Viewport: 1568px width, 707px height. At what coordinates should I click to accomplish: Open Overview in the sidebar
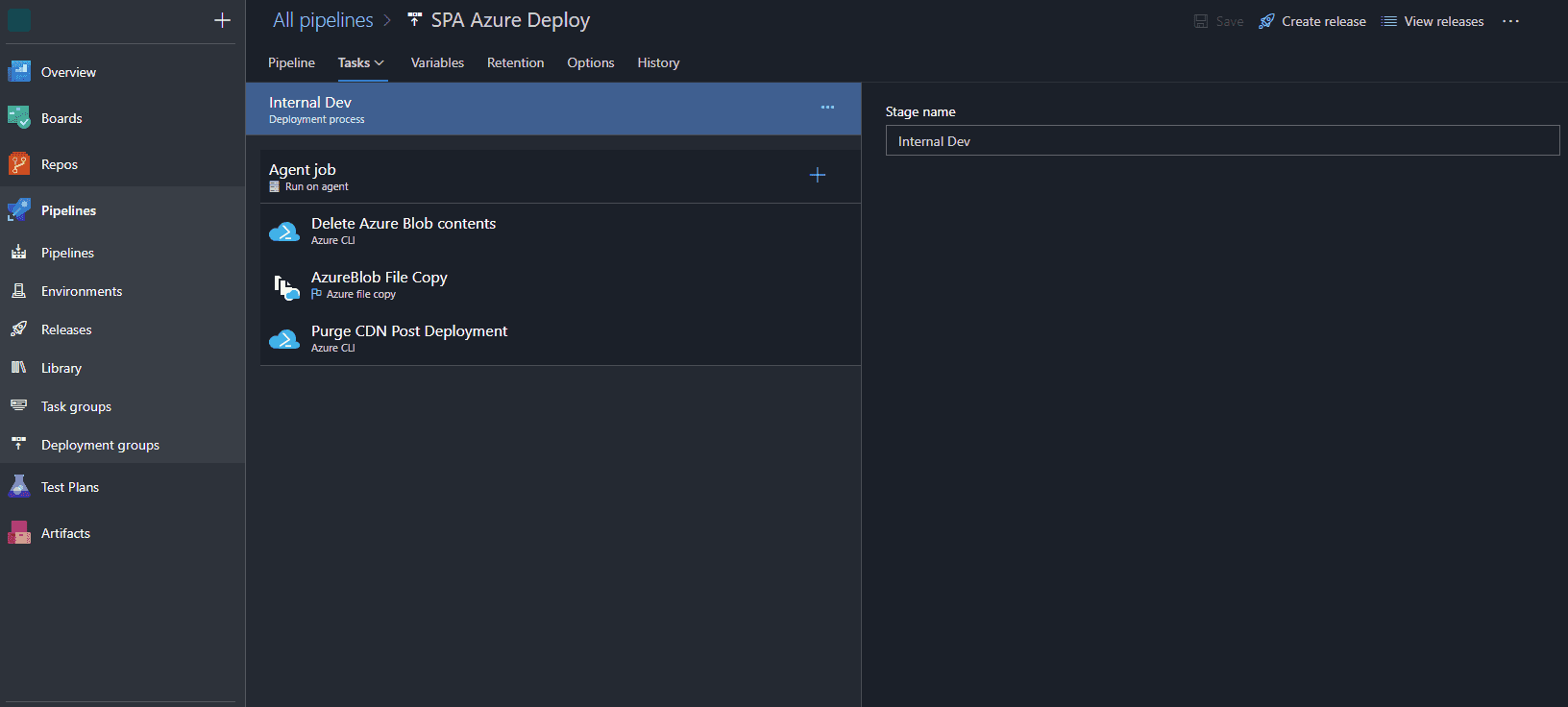pos(68,72)
